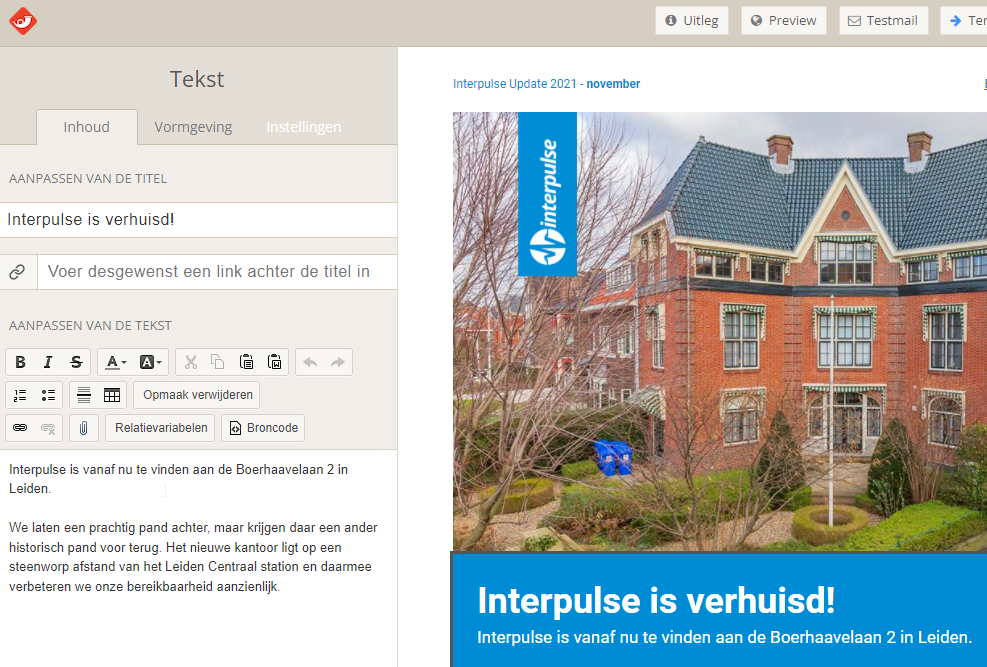Open the text color dropdown

(x=115, y=362)
